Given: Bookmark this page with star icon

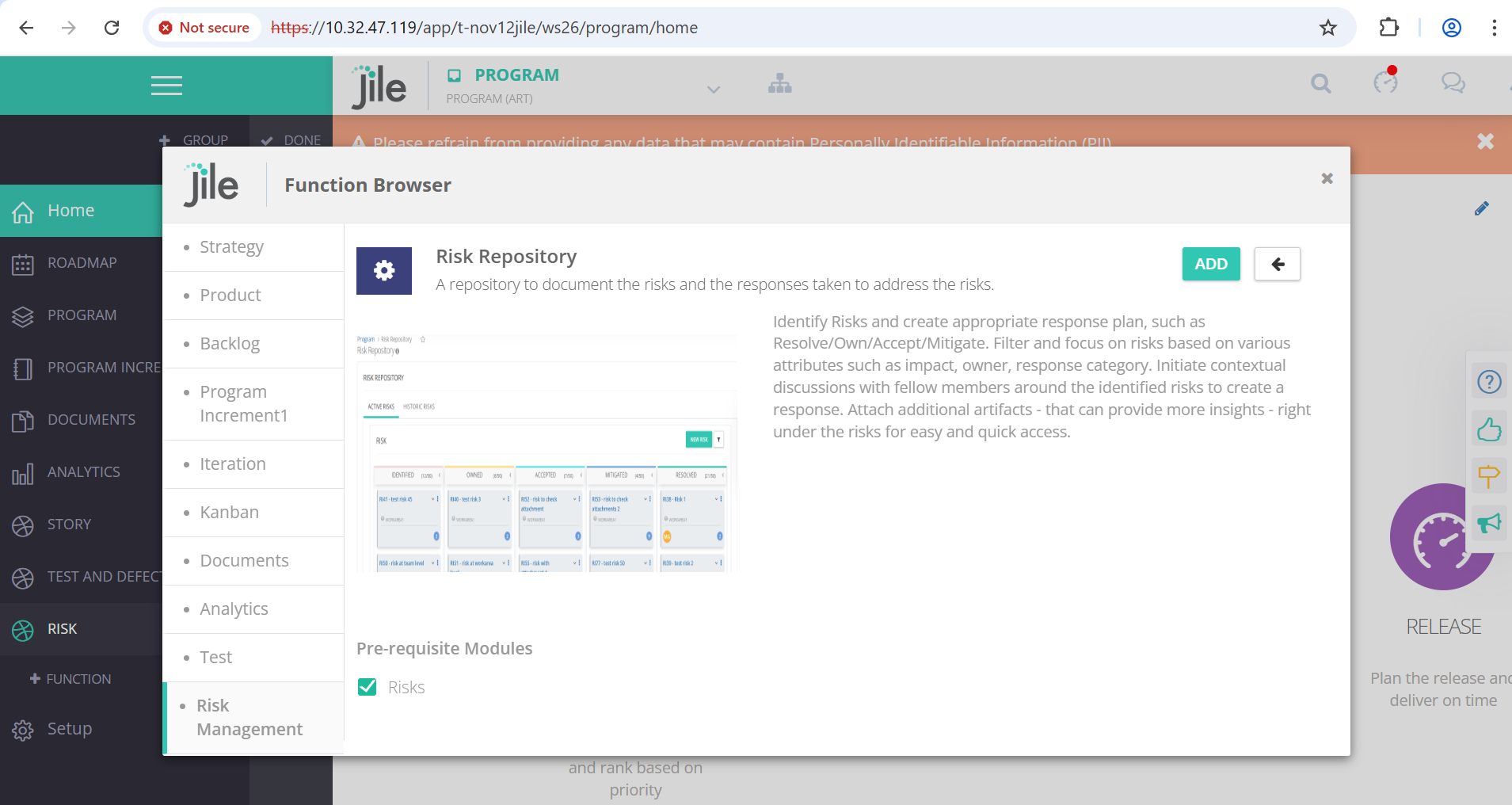Looking at the screenshot, I should click(1327, 28).
